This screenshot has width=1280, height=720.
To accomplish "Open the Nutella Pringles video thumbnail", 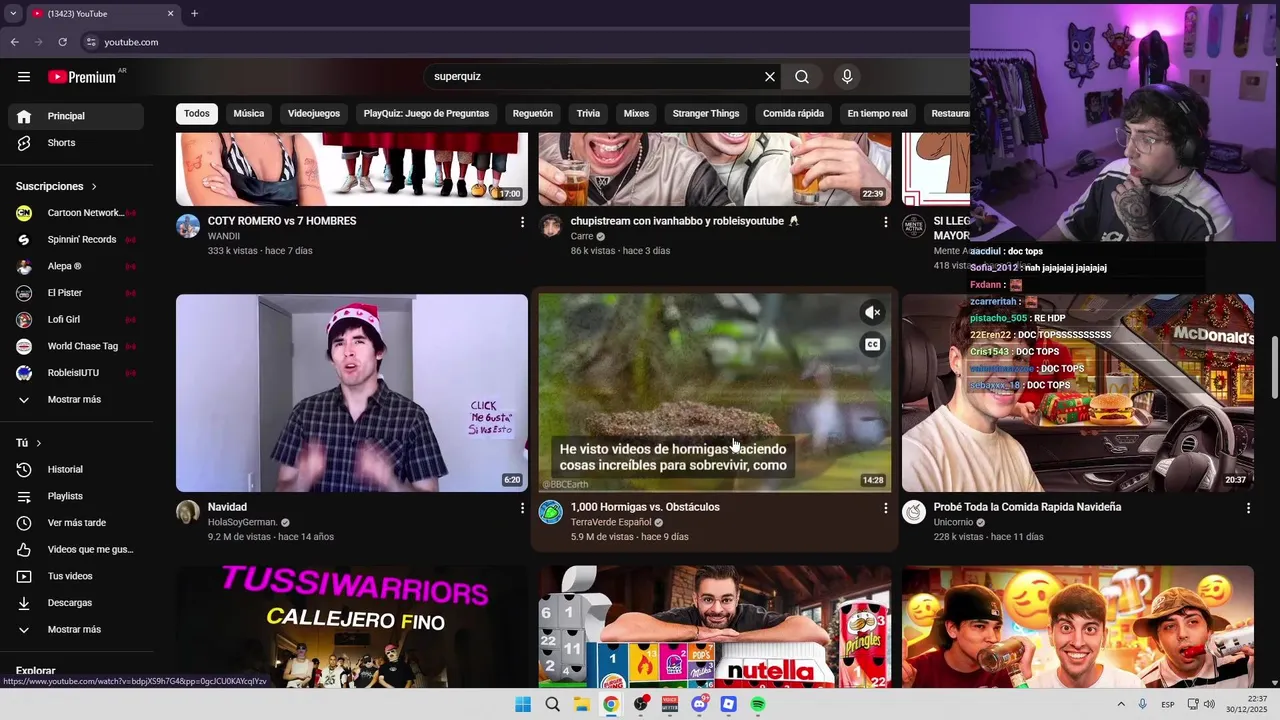I will point(715,627).
